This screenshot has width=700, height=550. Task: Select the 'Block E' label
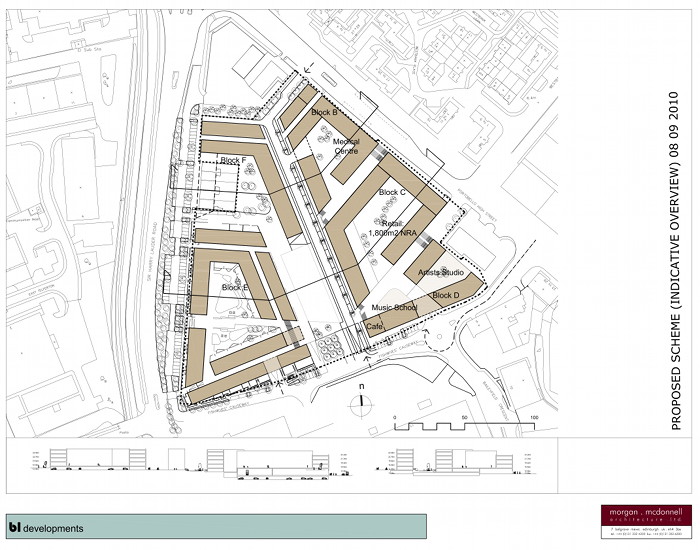[x=235, y=288]
